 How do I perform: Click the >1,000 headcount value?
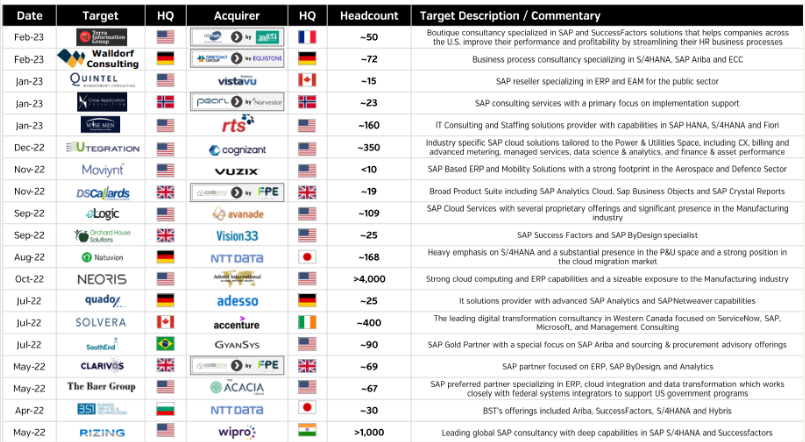click(369, 432)
